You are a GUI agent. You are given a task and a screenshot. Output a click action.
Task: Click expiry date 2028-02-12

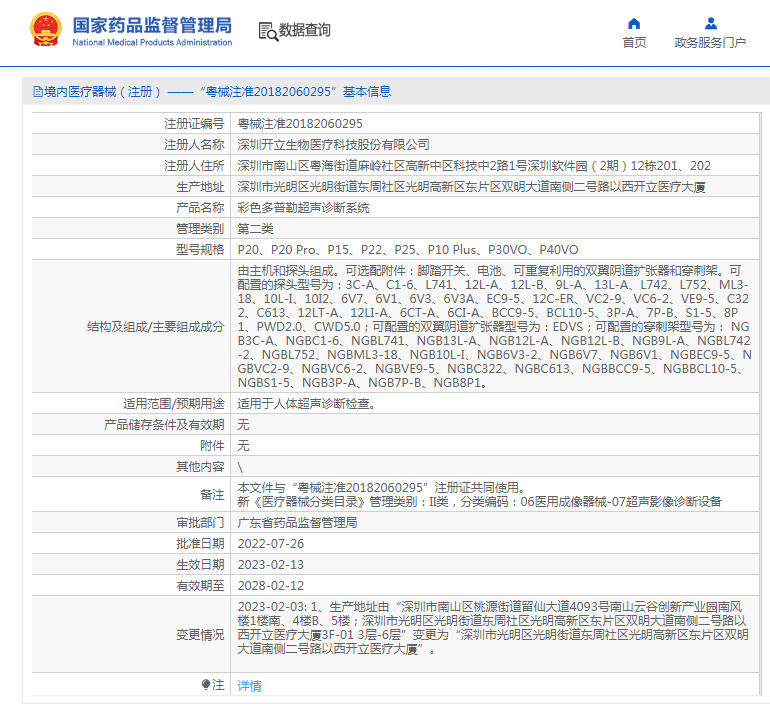(271, 586)
